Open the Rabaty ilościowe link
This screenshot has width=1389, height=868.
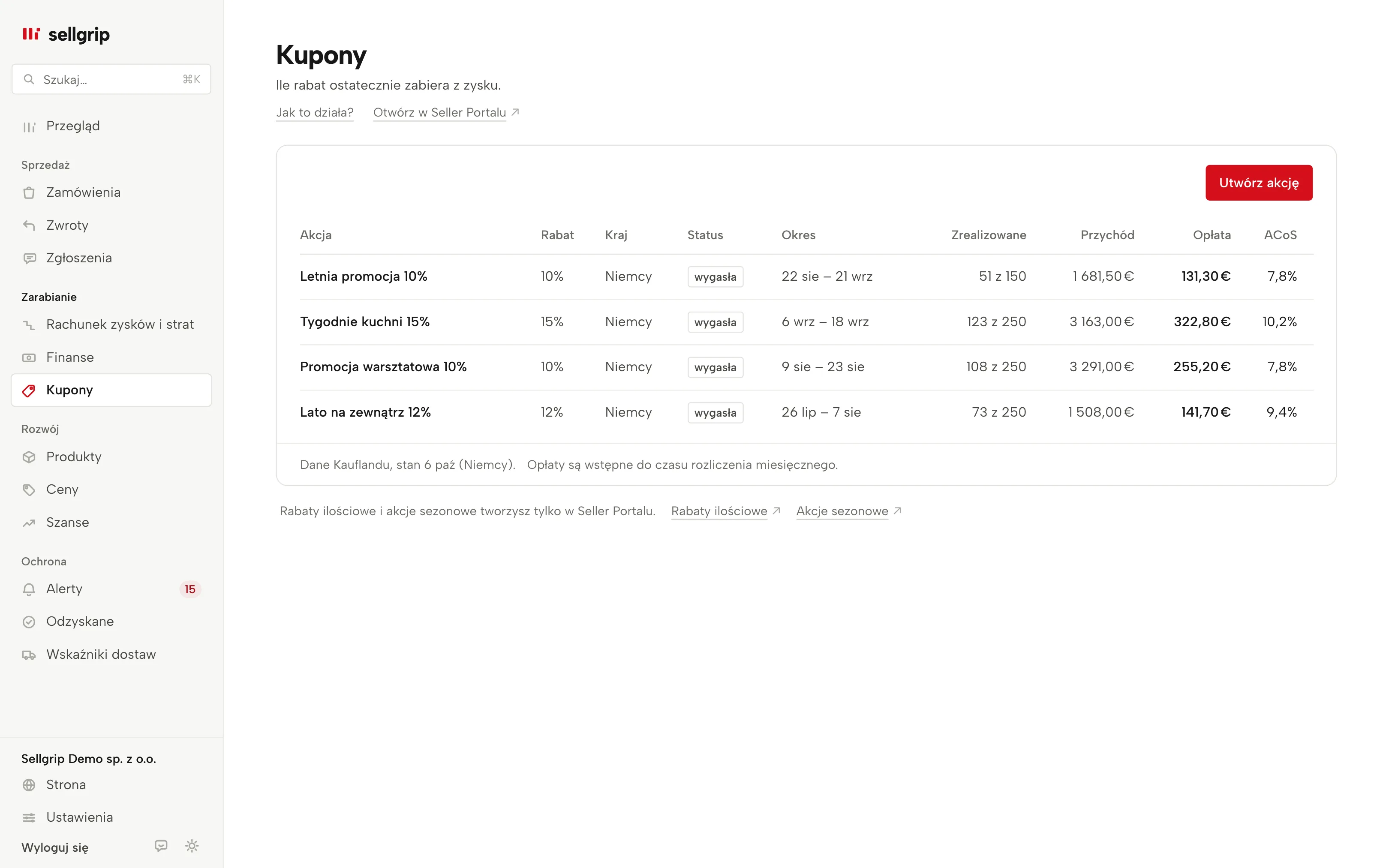pyautogui.click(x=719, y=511)
